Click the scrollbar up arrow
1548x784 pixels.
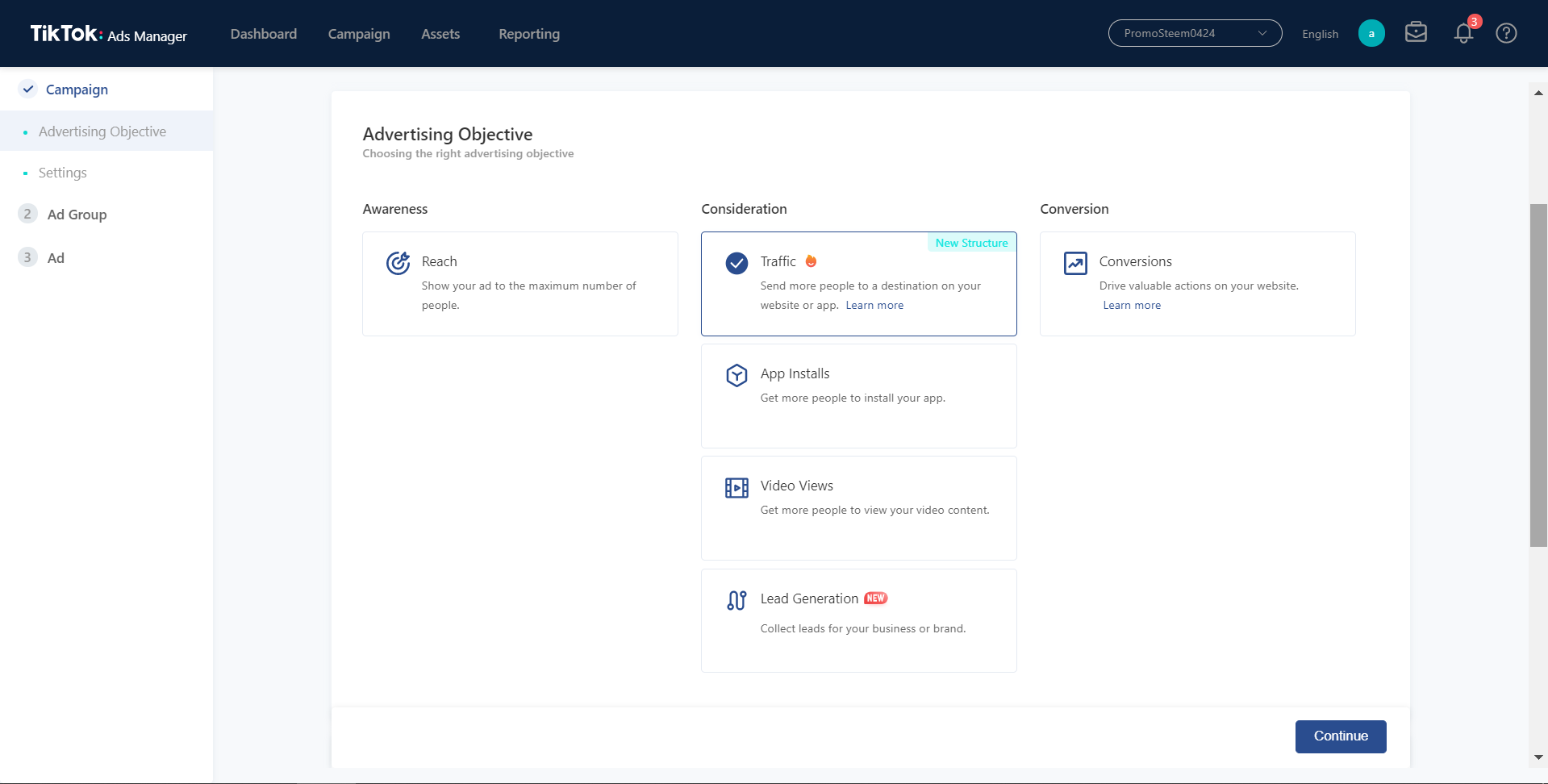[x=1538, y=93]
